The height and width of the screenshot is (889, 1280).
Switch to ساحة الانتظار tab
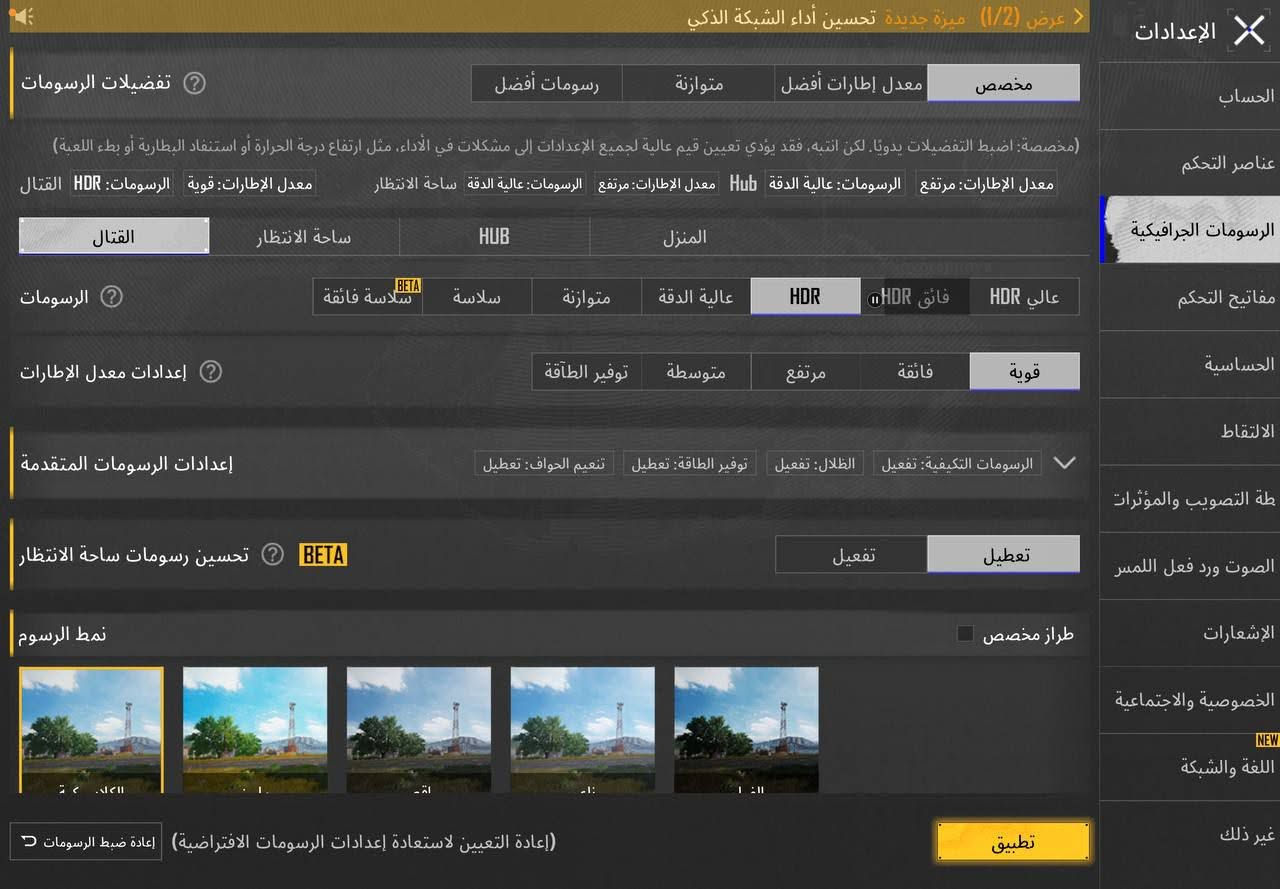pos(304,237)
